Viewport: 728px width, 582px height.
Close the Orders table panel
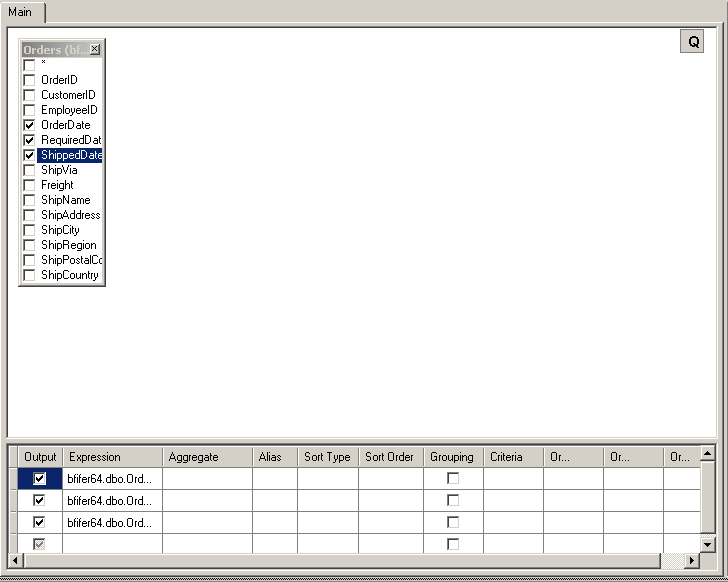pyautogui.click(x=95, y=50)
